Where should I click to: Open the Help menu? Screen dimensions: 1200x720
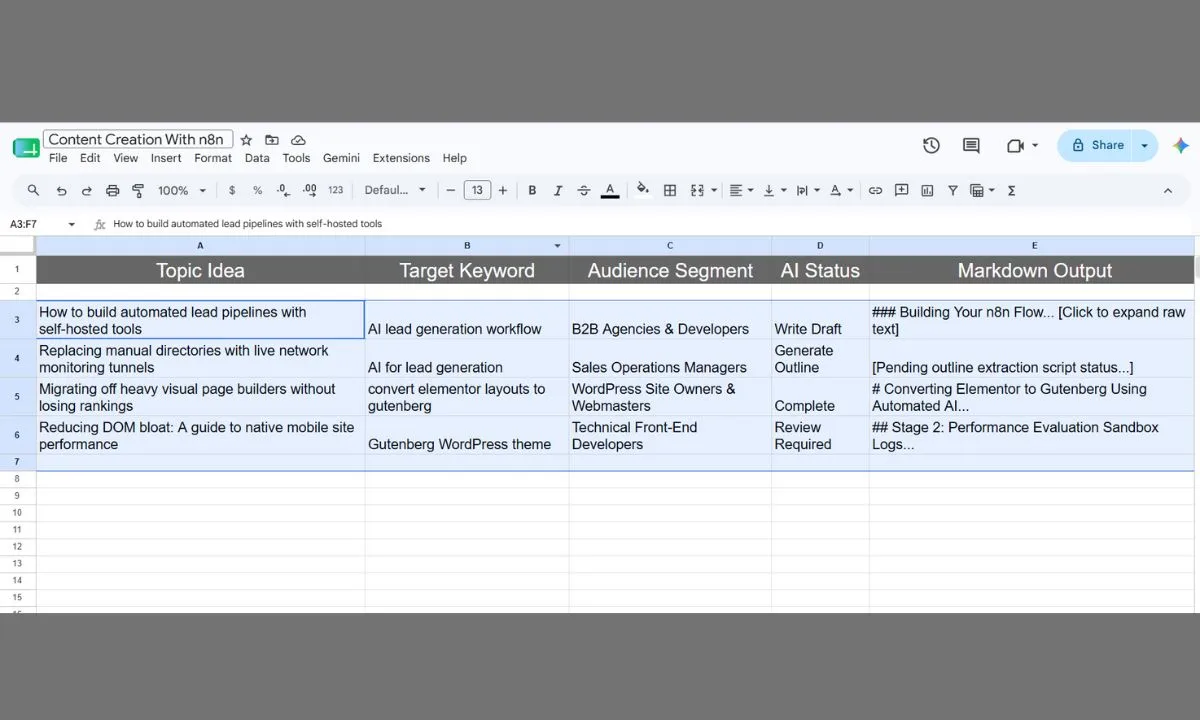(454, 158)
